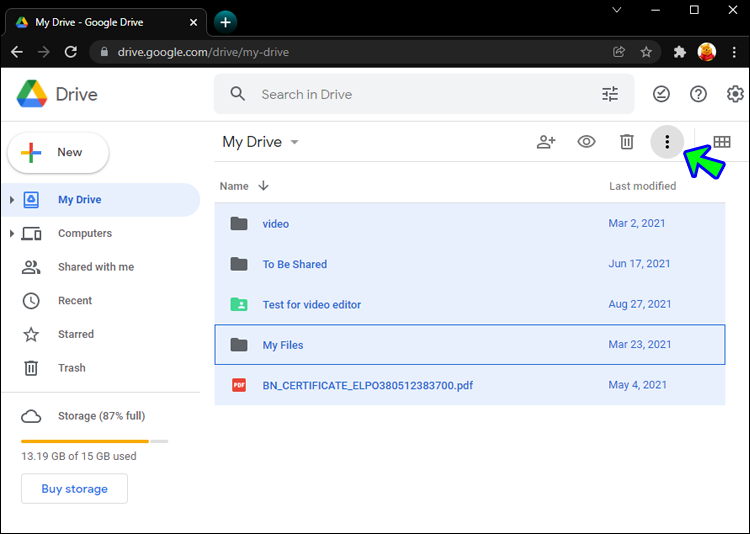
Task: Open the More actions three-dot menu
Action: [667, 142]
